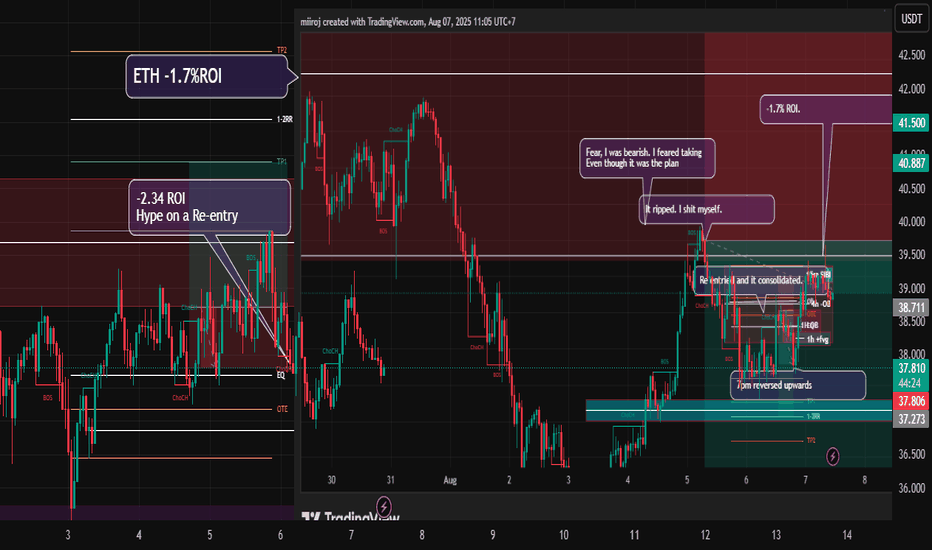Click the 39.000 price scale value

912,288
